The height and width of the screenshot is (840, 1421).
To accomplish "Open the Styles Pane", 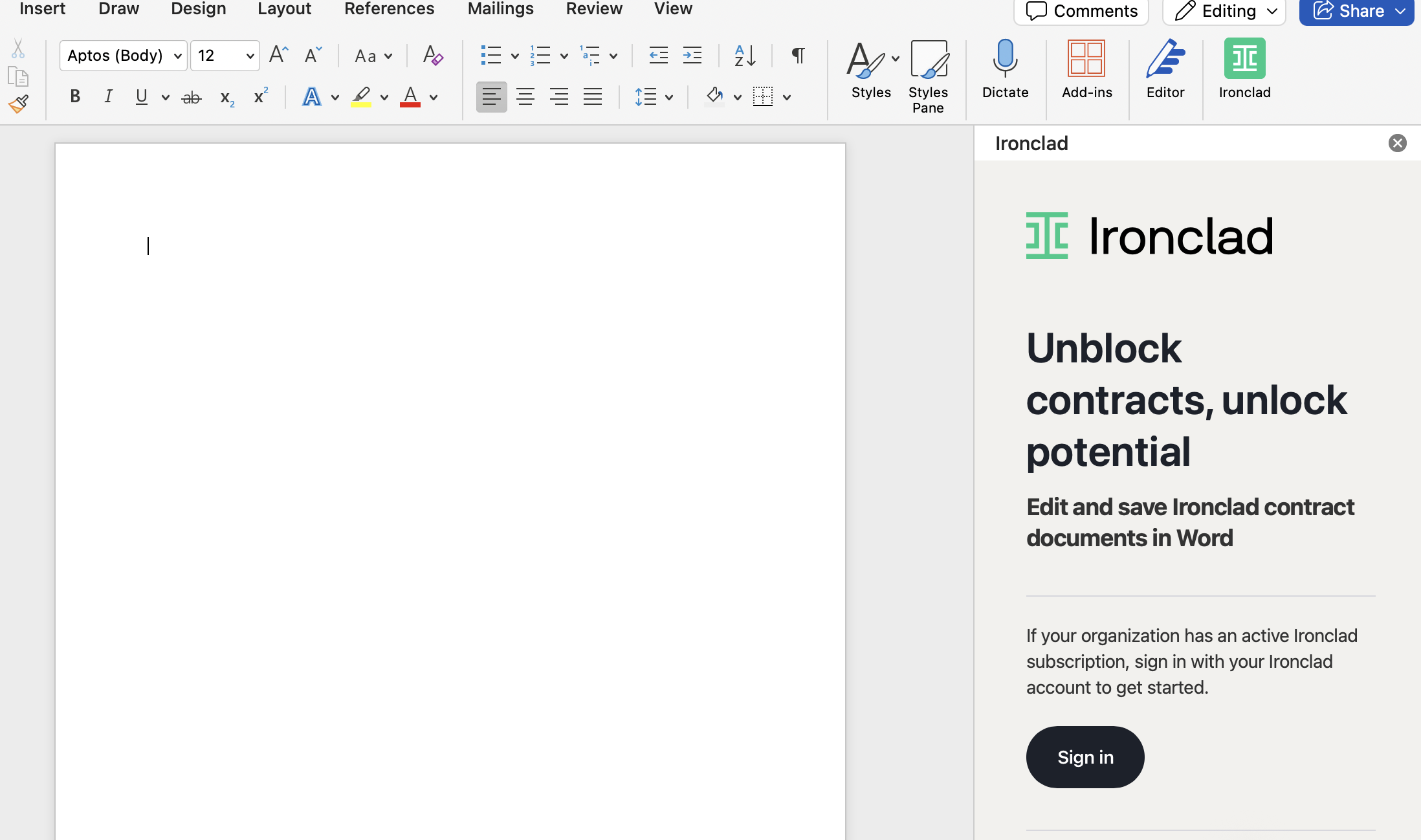I will [928, 77].
